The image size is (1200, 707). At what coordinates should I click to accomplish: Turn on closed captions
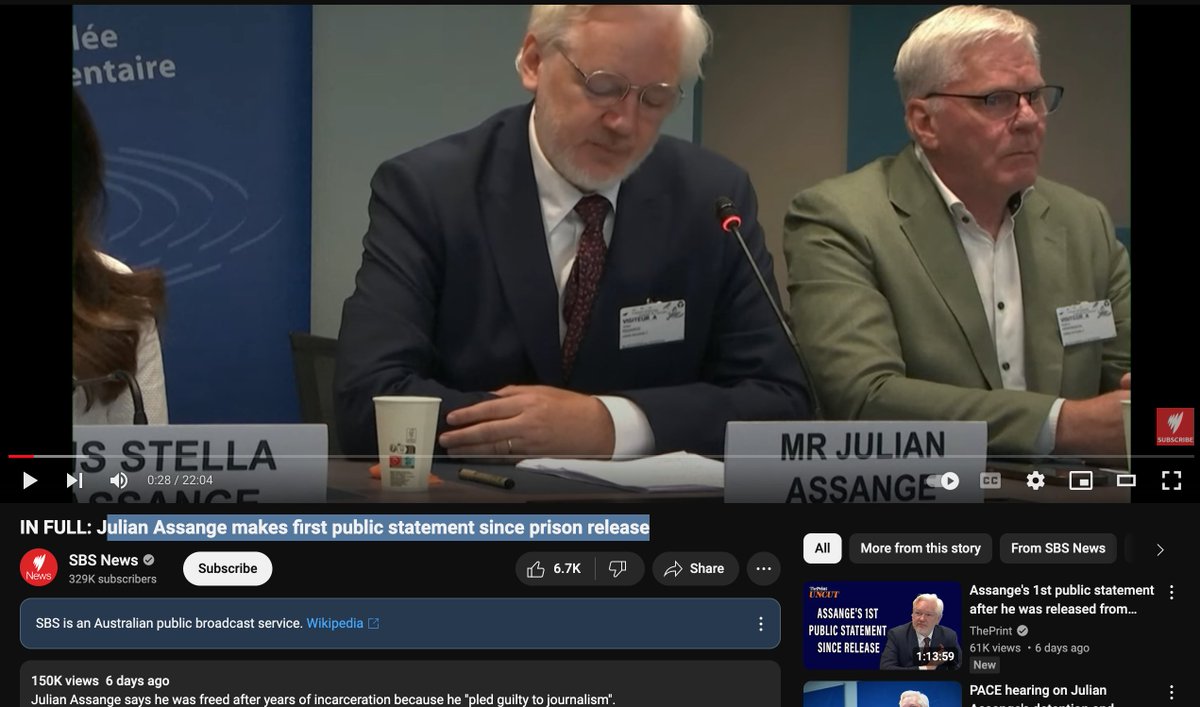pyautogui.click(x=990, y=481)
